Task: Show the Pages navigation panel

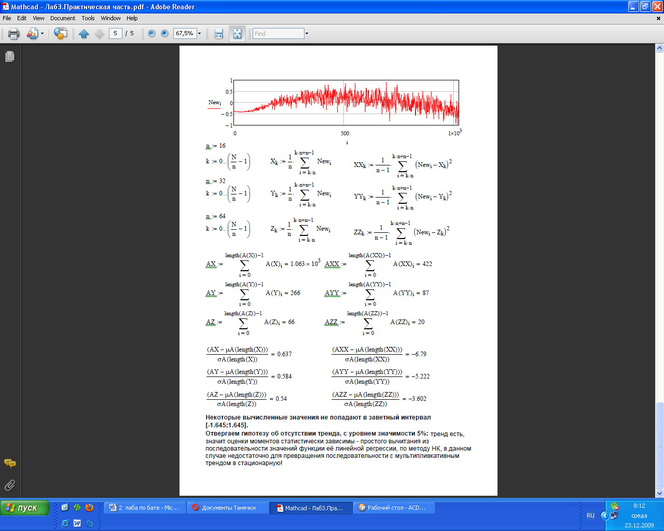Action: [10, 56]
